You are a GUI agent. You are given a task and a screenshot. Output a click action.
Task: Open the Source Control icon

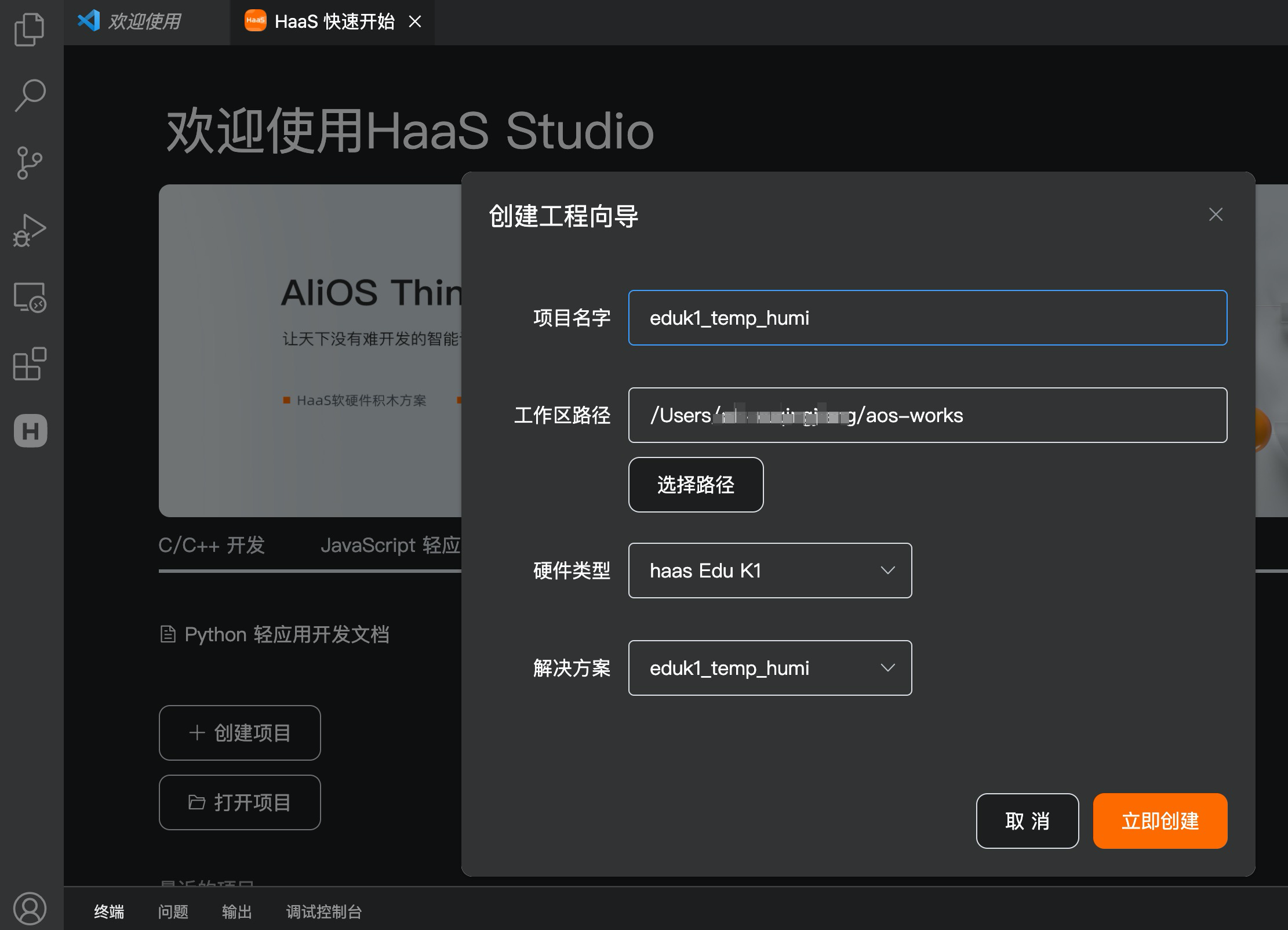[x=29, y=163]
